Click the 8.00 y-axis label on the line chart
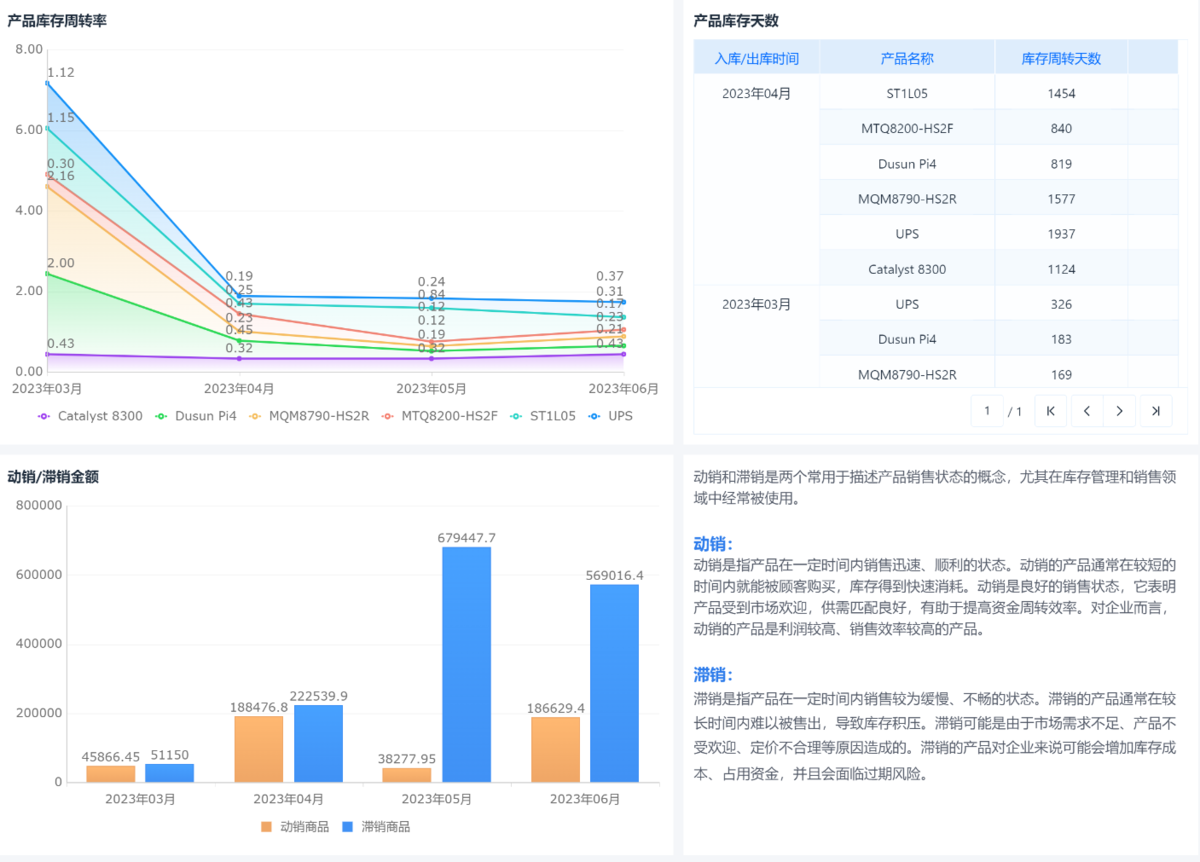 [29, 49]
